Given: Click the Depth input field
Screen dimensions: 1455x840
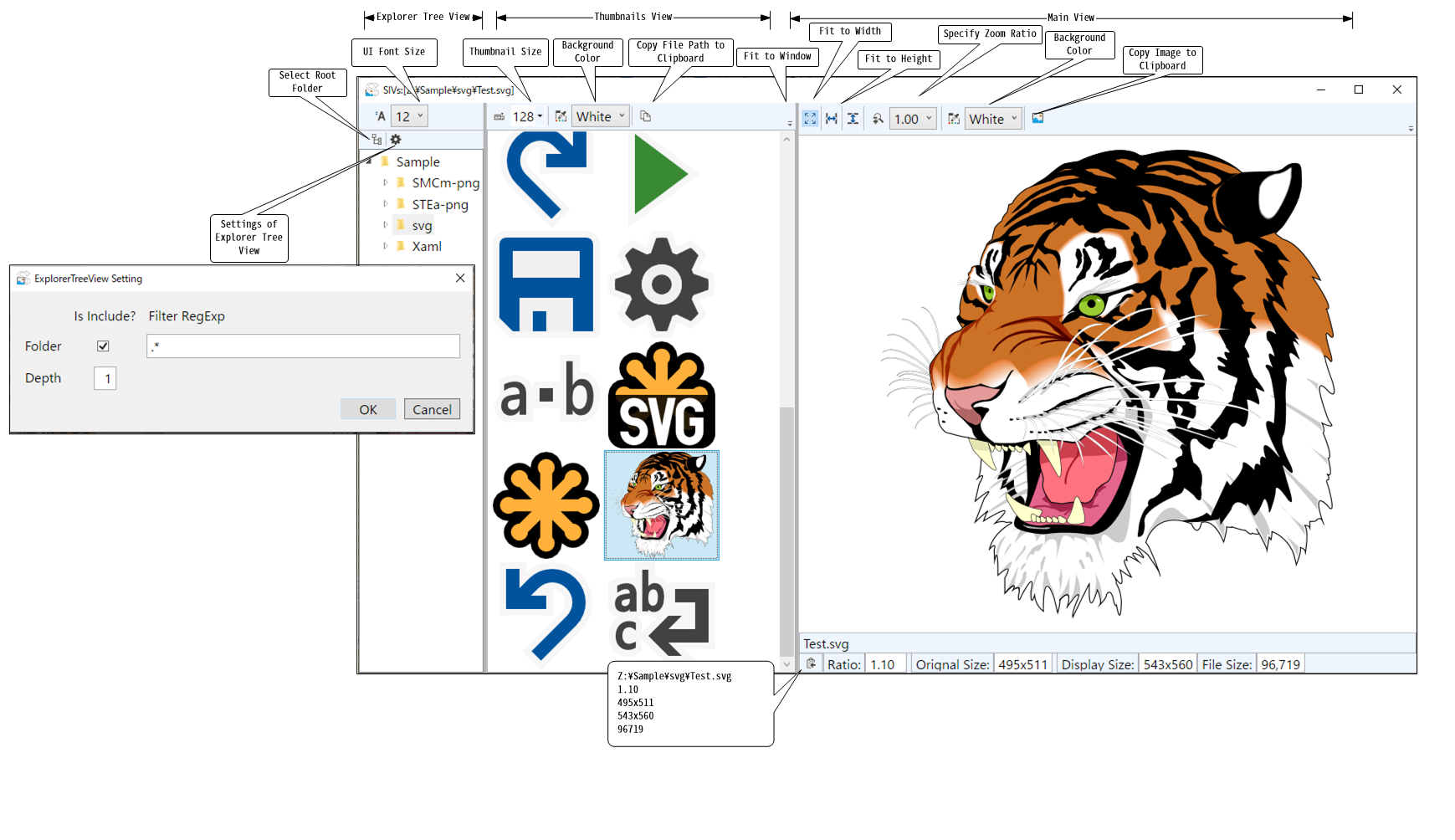Looking at the screenshot, I should 105,378.
